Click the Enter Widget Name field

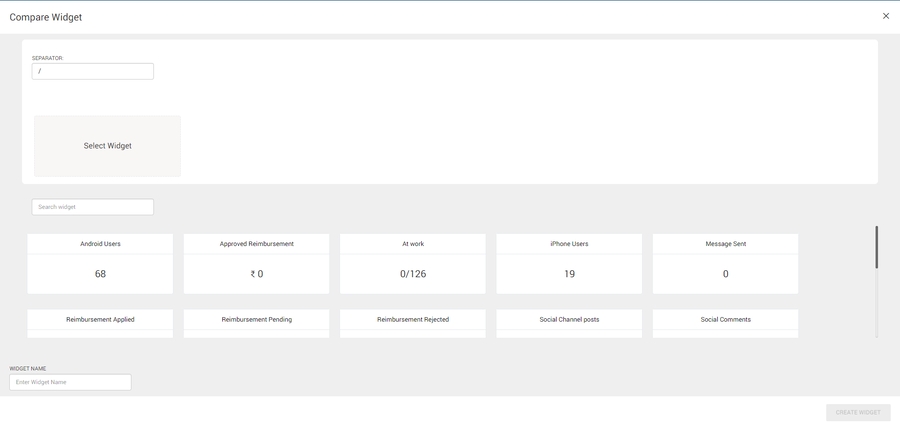70,382
